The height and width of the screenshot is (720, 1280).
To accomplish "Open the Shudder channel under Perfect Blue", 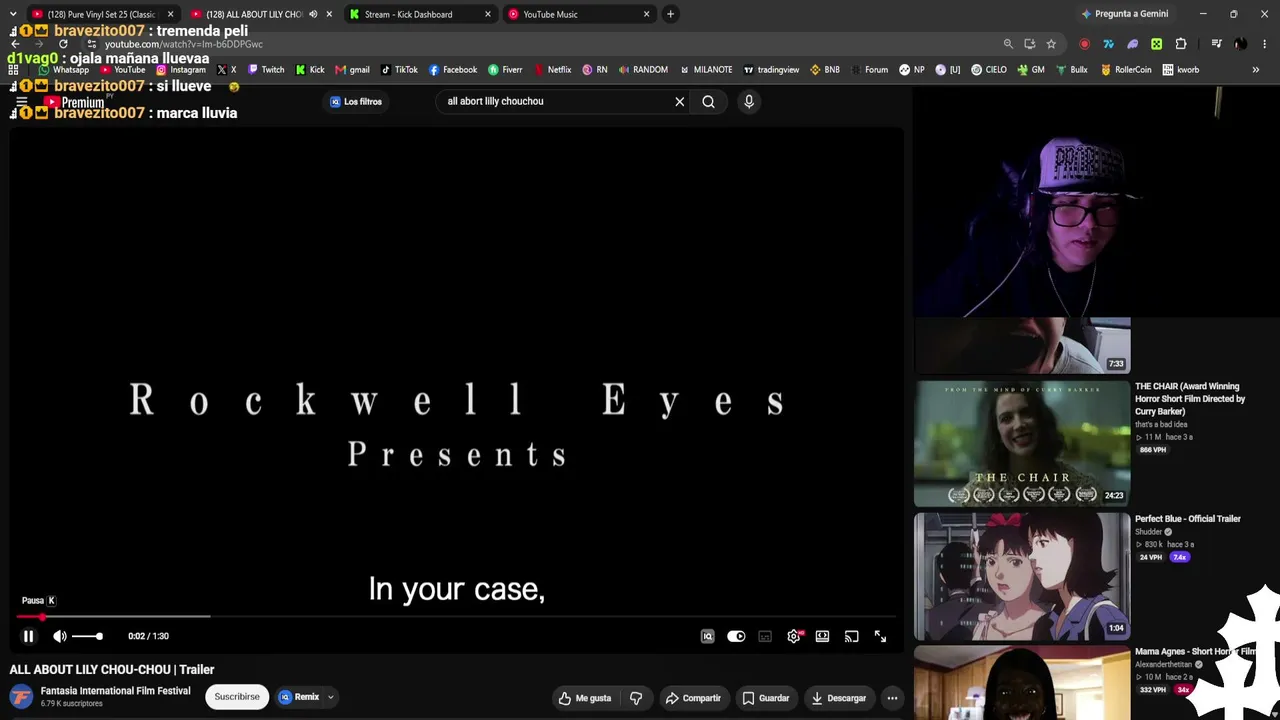I will pyautogui.click(x=1148, y=532).
